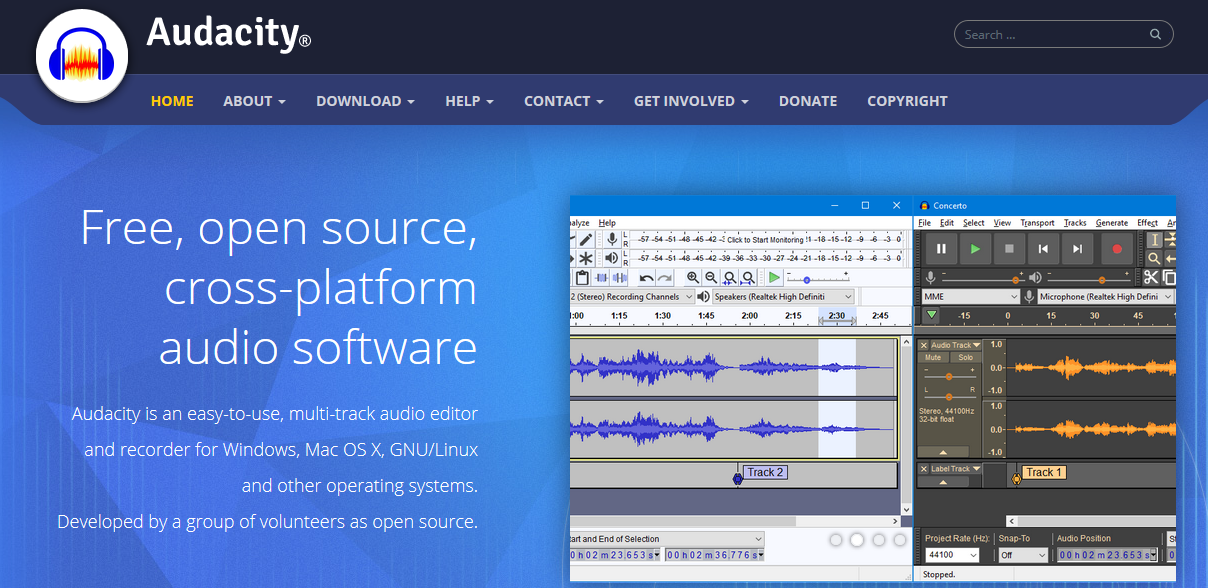Open the Recording Channels dropdown

click(632, 297)
